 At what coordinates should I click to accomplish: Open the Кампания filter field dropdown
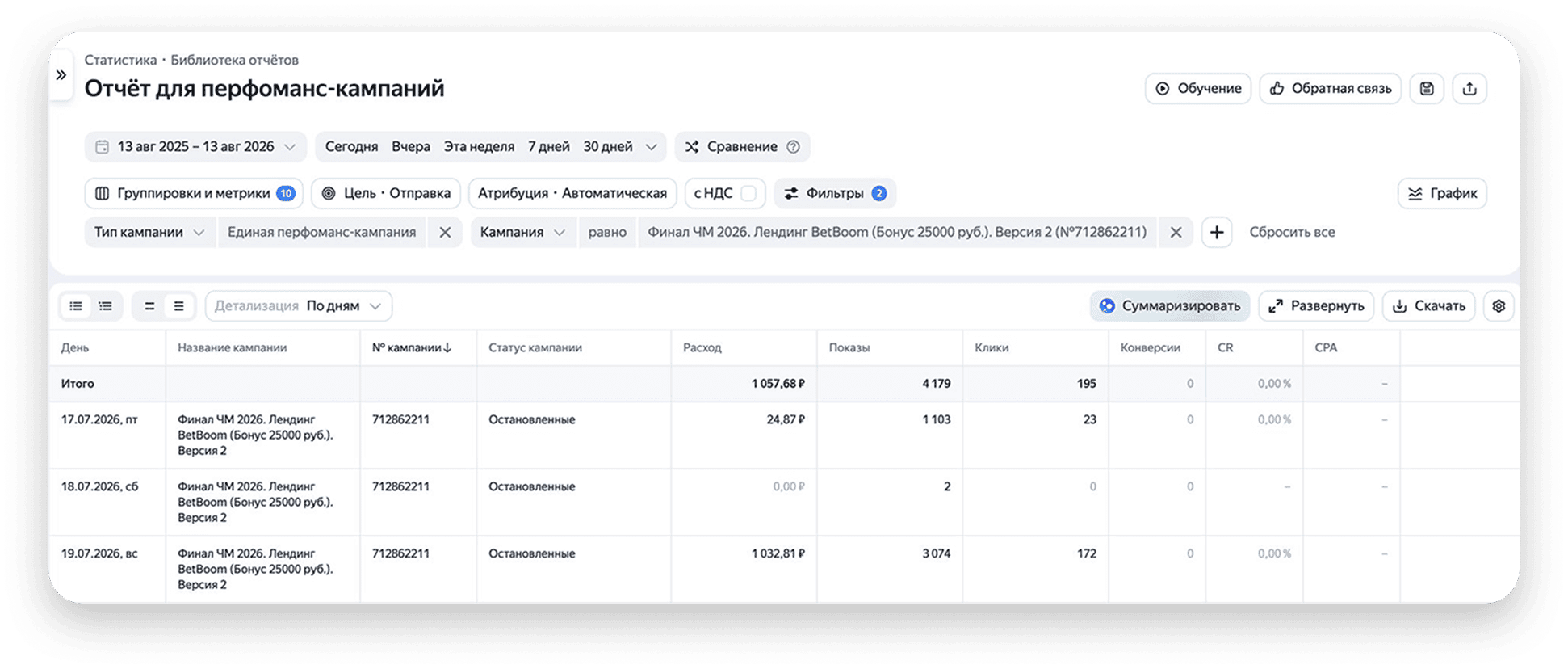(522, 233)
